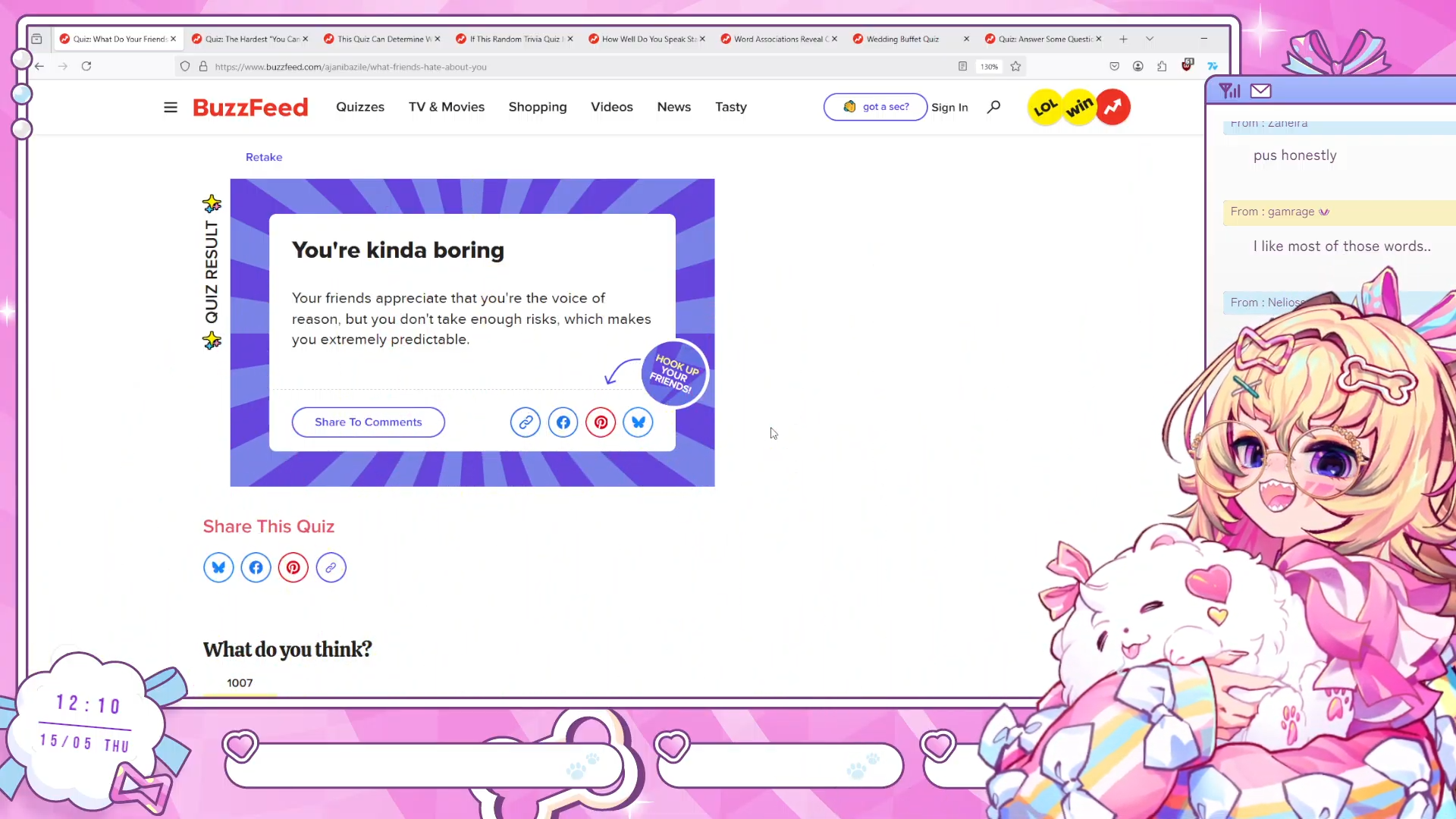Image resolution: width=1456 pixels, height=819 pixels.
Task: Share result on Bluesky in result card
Action: pyautogui.click(x=638, y=422)
